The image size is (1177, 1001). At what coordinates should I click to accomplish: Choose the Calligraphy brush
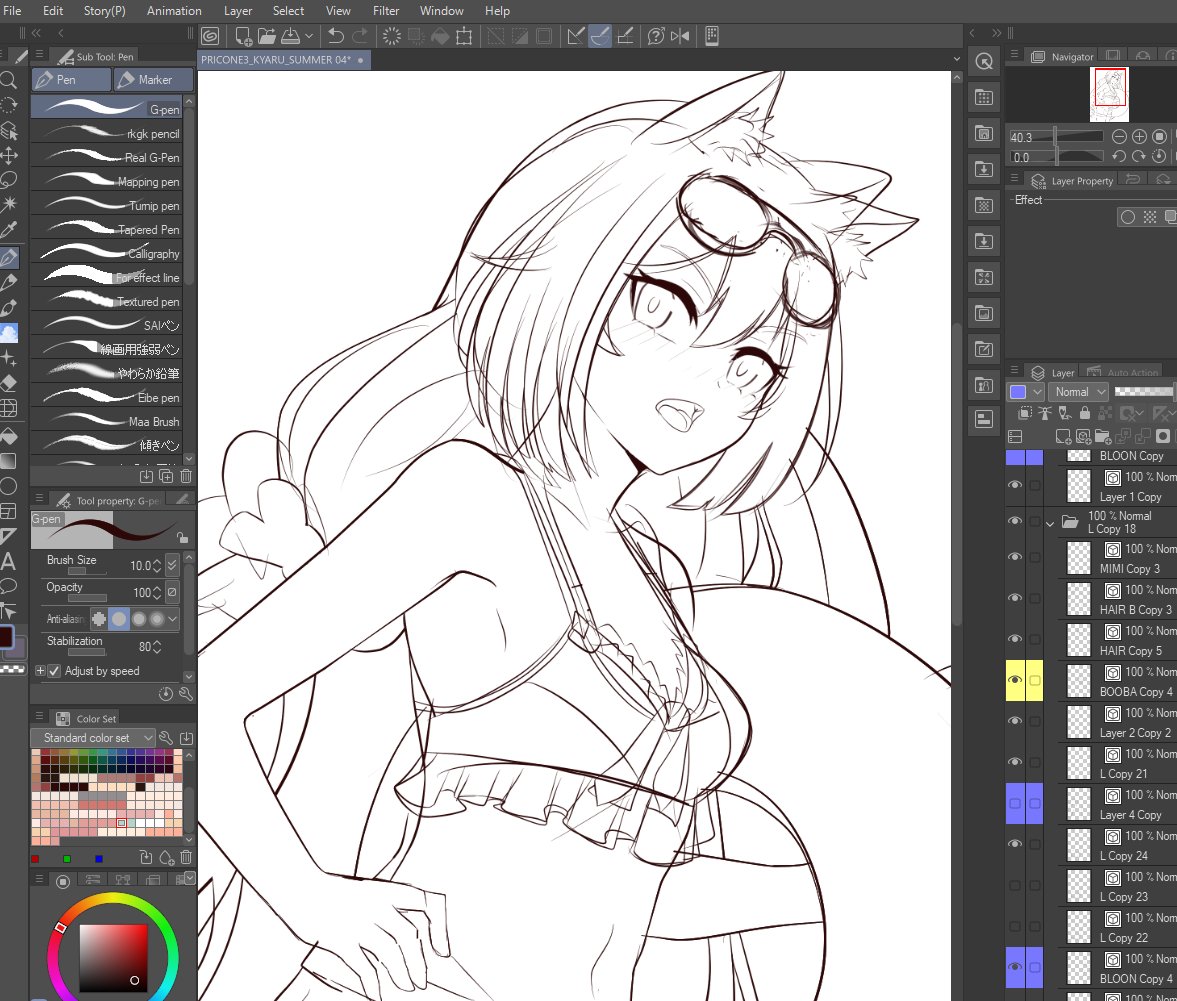coord(107,253)
